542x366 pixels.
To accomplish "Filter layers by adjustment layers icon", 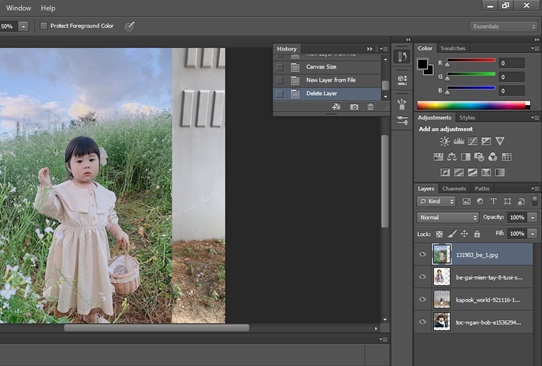I will coord(480,201).
